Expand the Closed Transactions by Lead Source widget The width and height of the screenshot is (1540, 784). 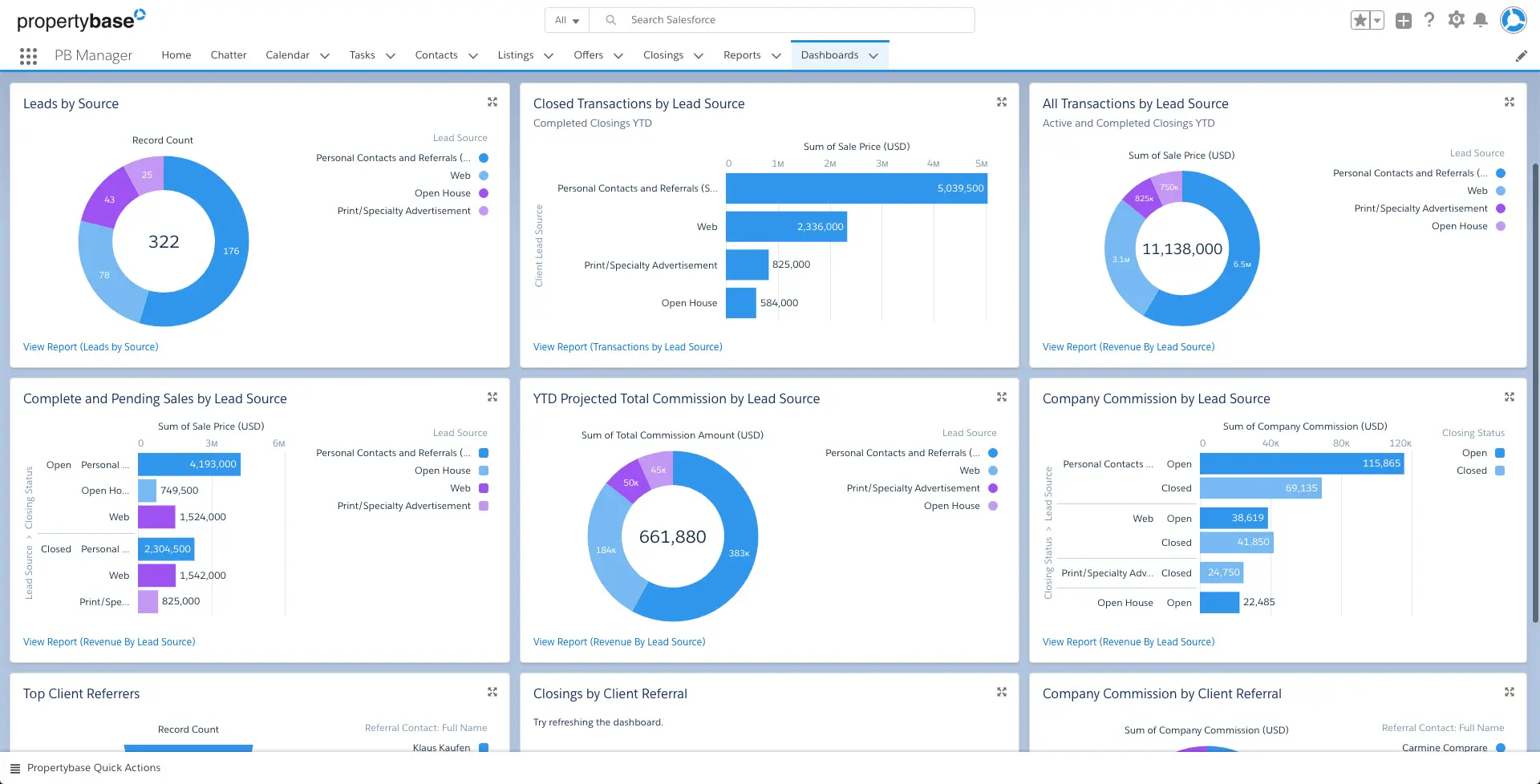coord(1001,102)
